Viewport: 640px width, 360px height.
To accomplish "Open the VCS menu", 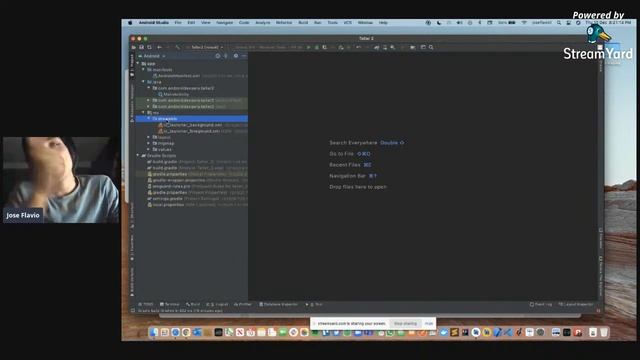I will coord(347,23).
